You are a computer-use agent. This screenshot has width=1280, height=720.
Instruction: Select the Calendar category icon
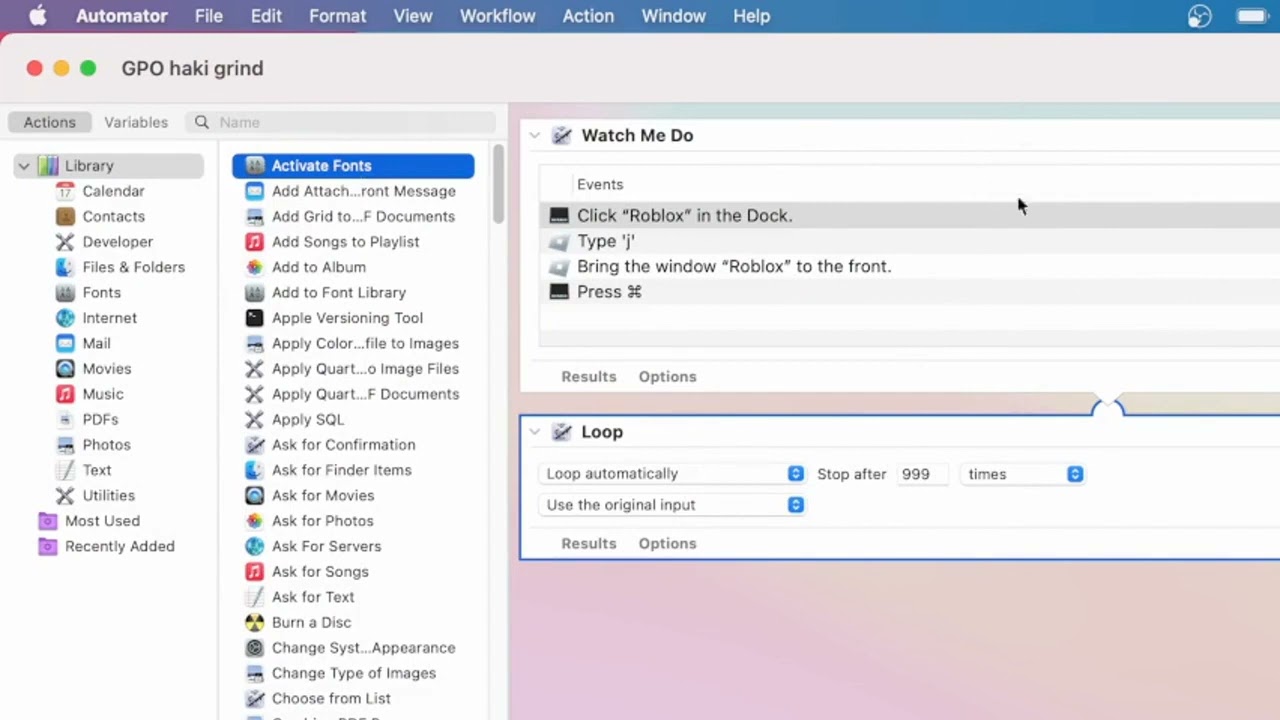(65, 191)
